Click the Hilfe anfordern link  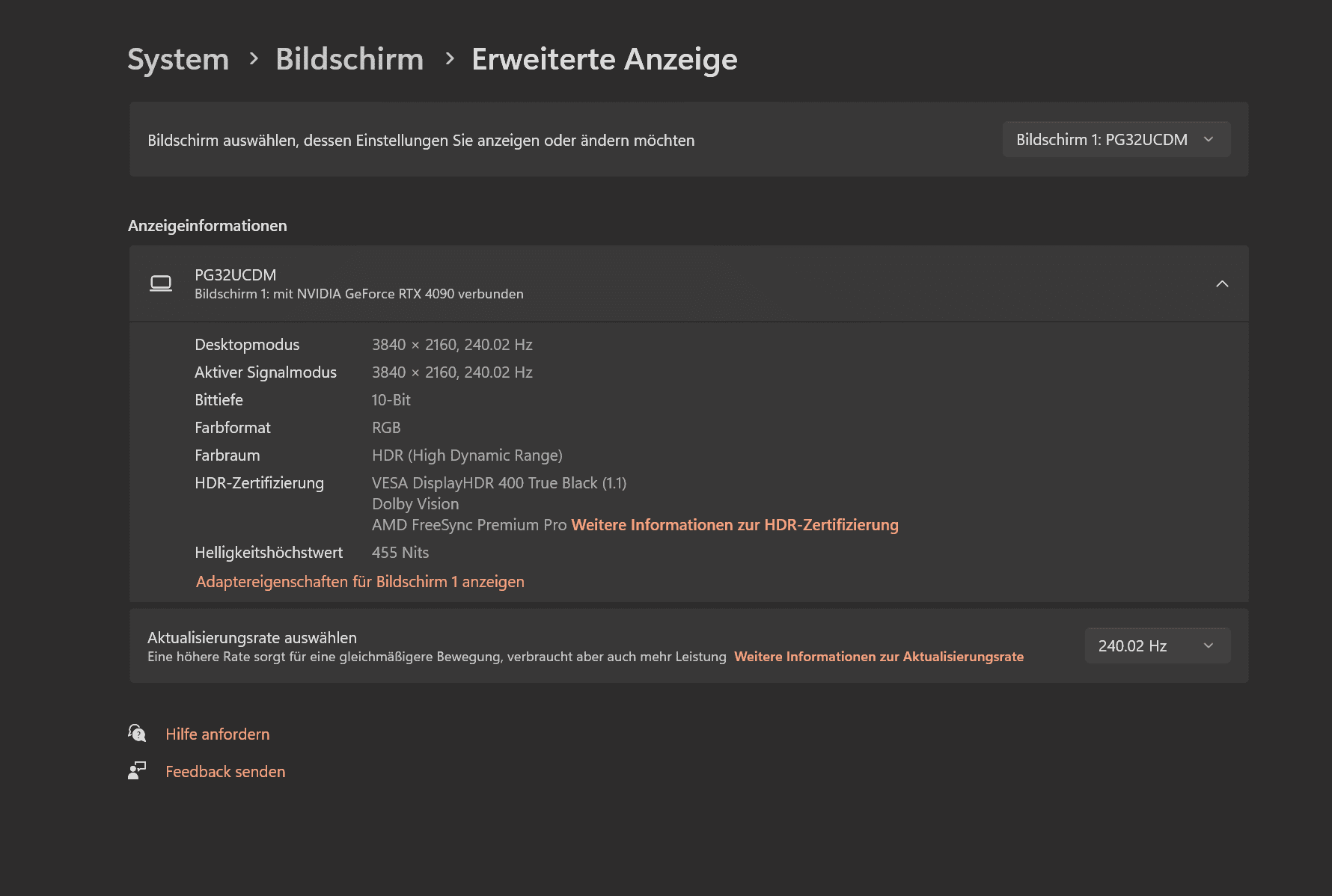[x=218, y=734]
